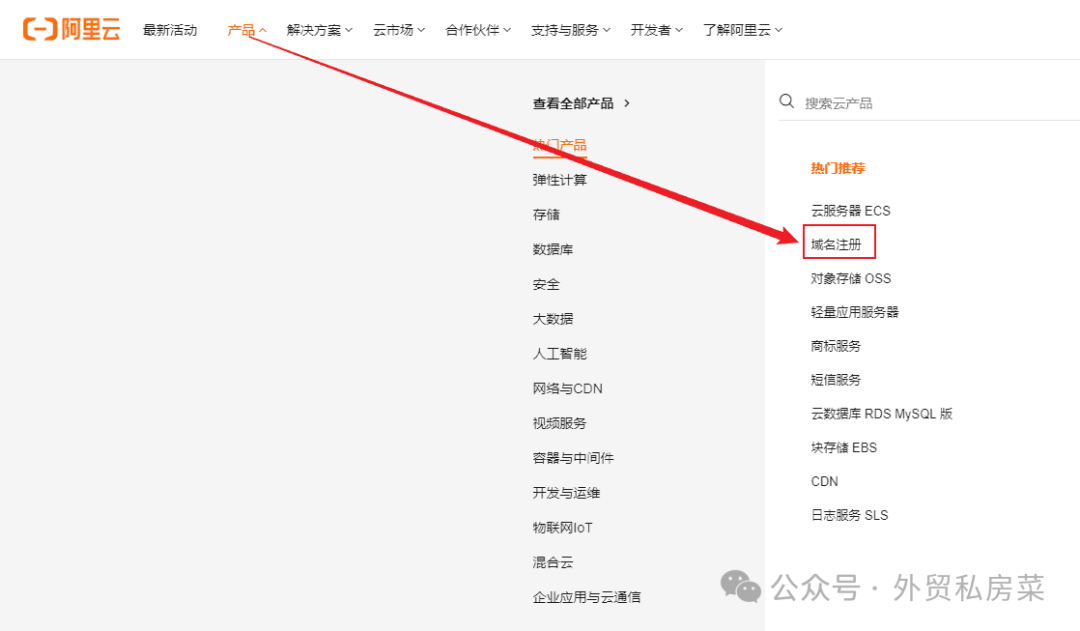Select the 弹性计算 category
This screenshot has height=631, width=1080.
point(560,179)
